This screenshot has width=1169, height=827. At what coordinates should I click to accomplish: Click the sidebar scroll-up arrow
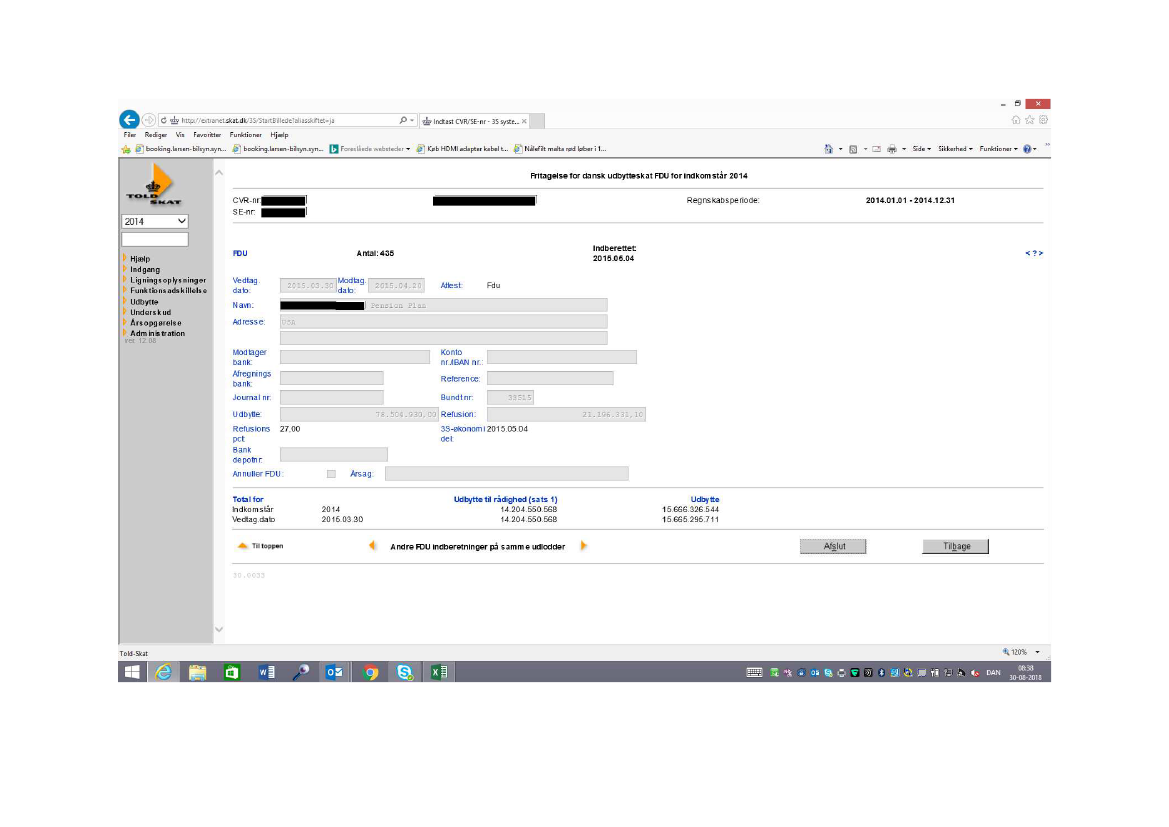tap(219, 173)
